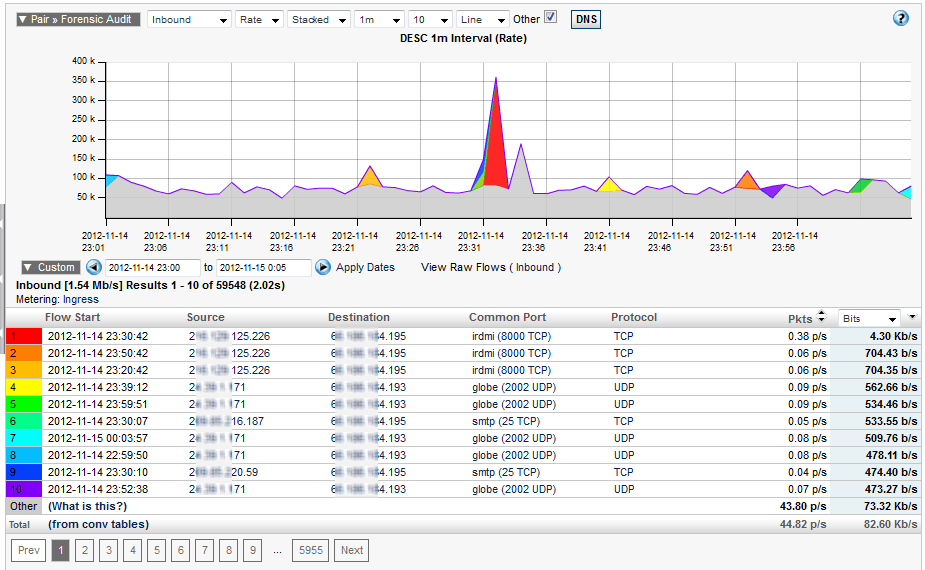Click the DNS button
925x570 pixels.
coord(586,19)
